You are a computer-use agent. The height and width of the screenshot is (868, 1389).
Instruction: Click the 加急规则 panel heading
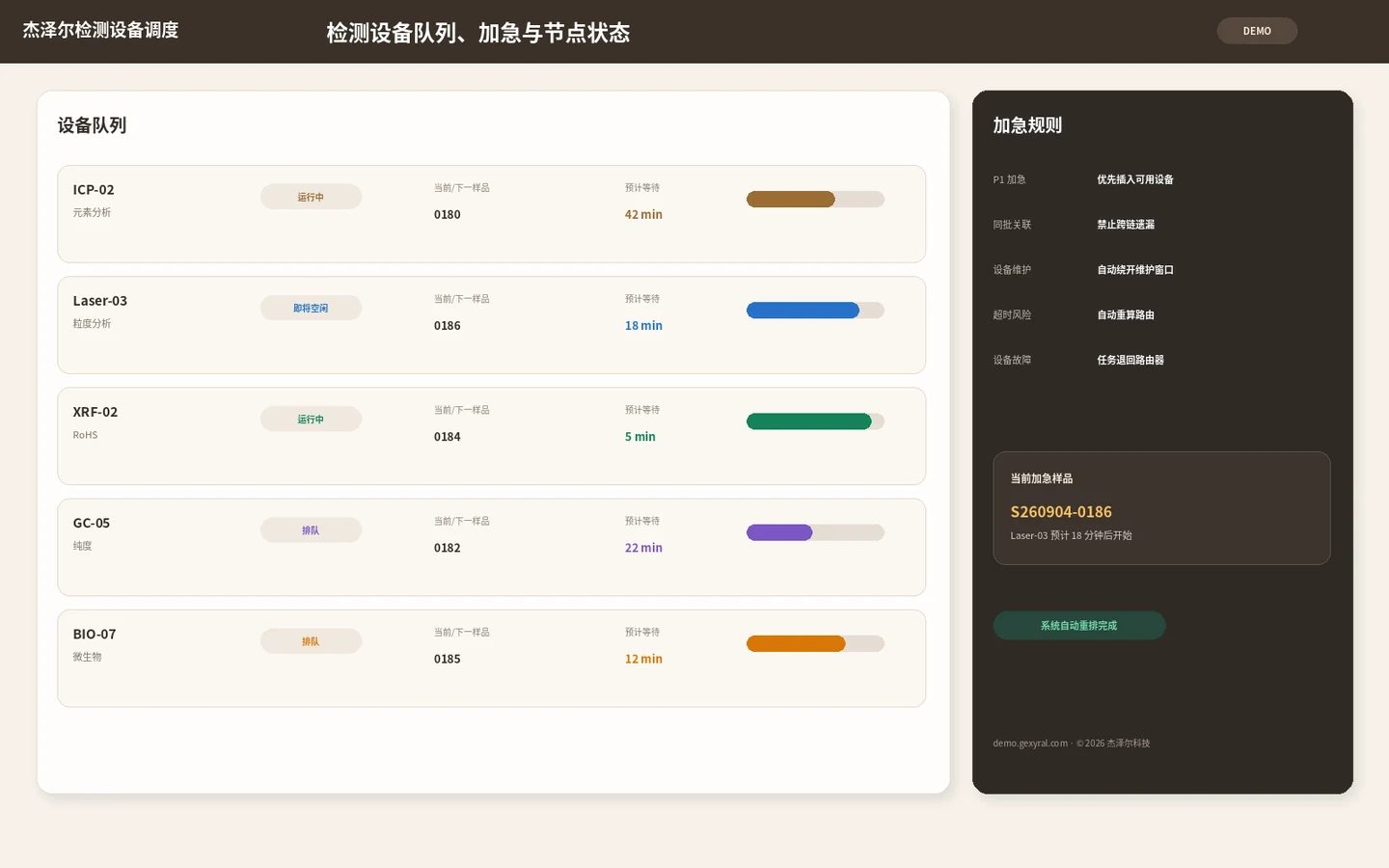tap(1027, 125)
